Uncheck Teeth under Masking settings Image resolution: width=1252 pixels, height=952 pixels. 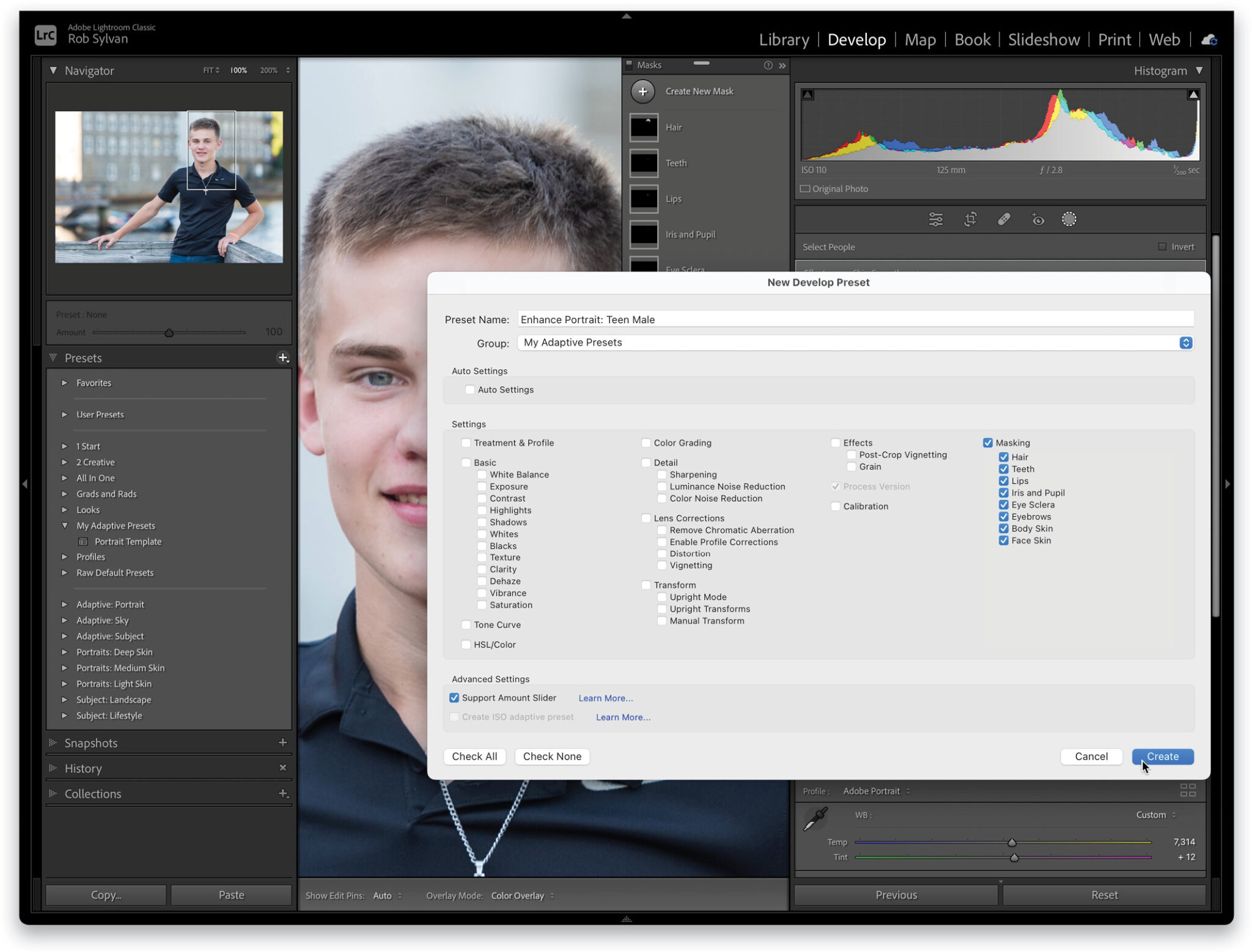tap(1003, 469)
